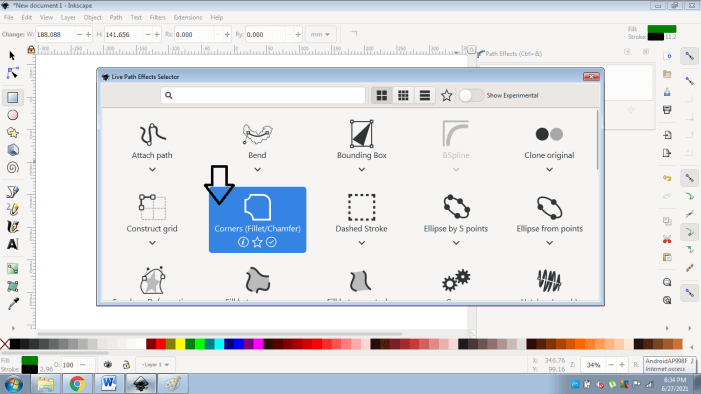Pick the yellow palette swatch
The width and height of the screenshot is (701, 394).
[x=180, y=344]
